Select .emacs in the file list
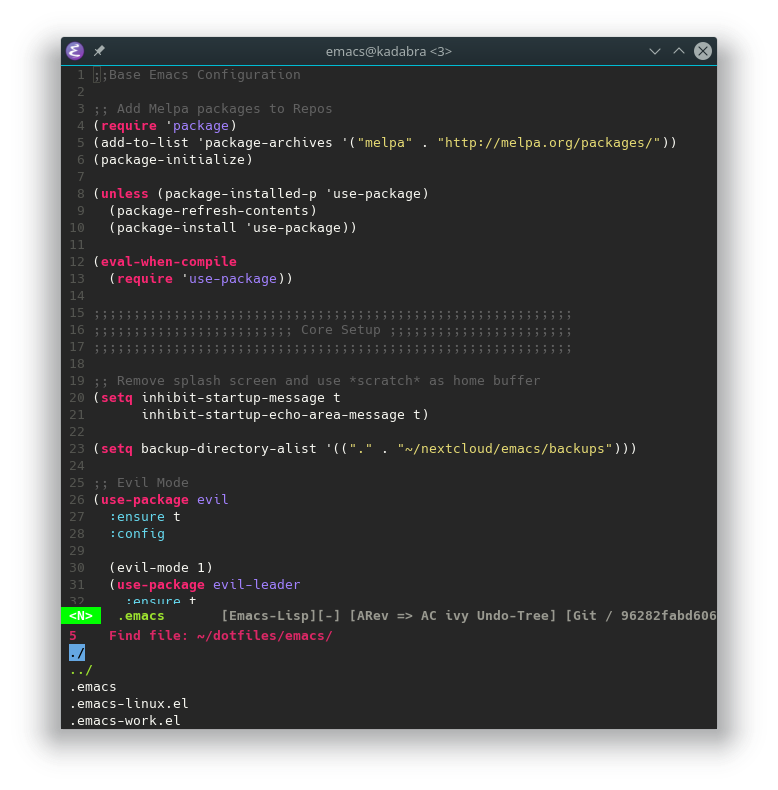The width and height of the screenshot is (778, 790). point(93,686)
